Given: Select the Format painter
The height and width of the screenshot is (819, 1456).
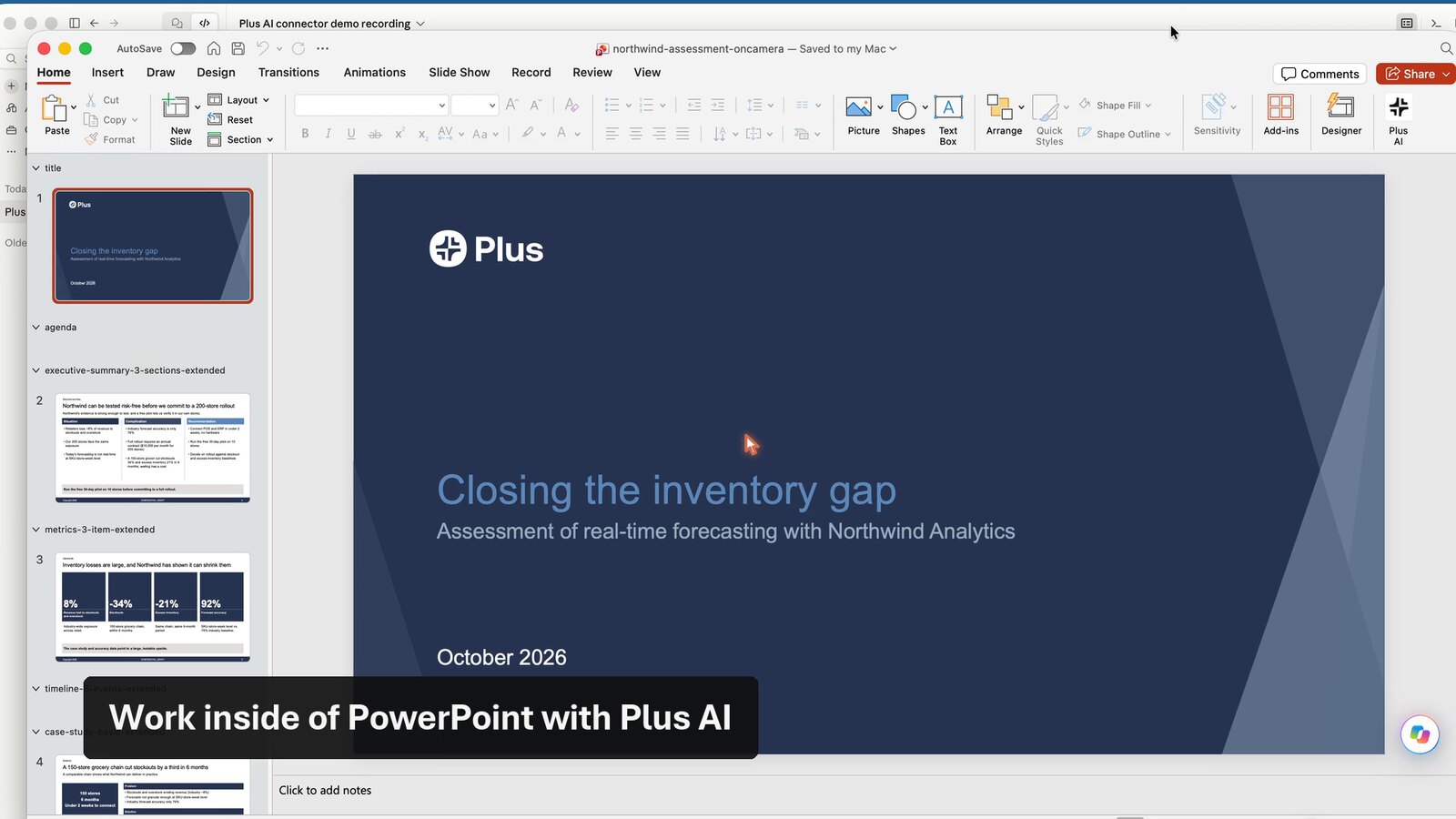Looking at the screenshot, I should (110, 139).
